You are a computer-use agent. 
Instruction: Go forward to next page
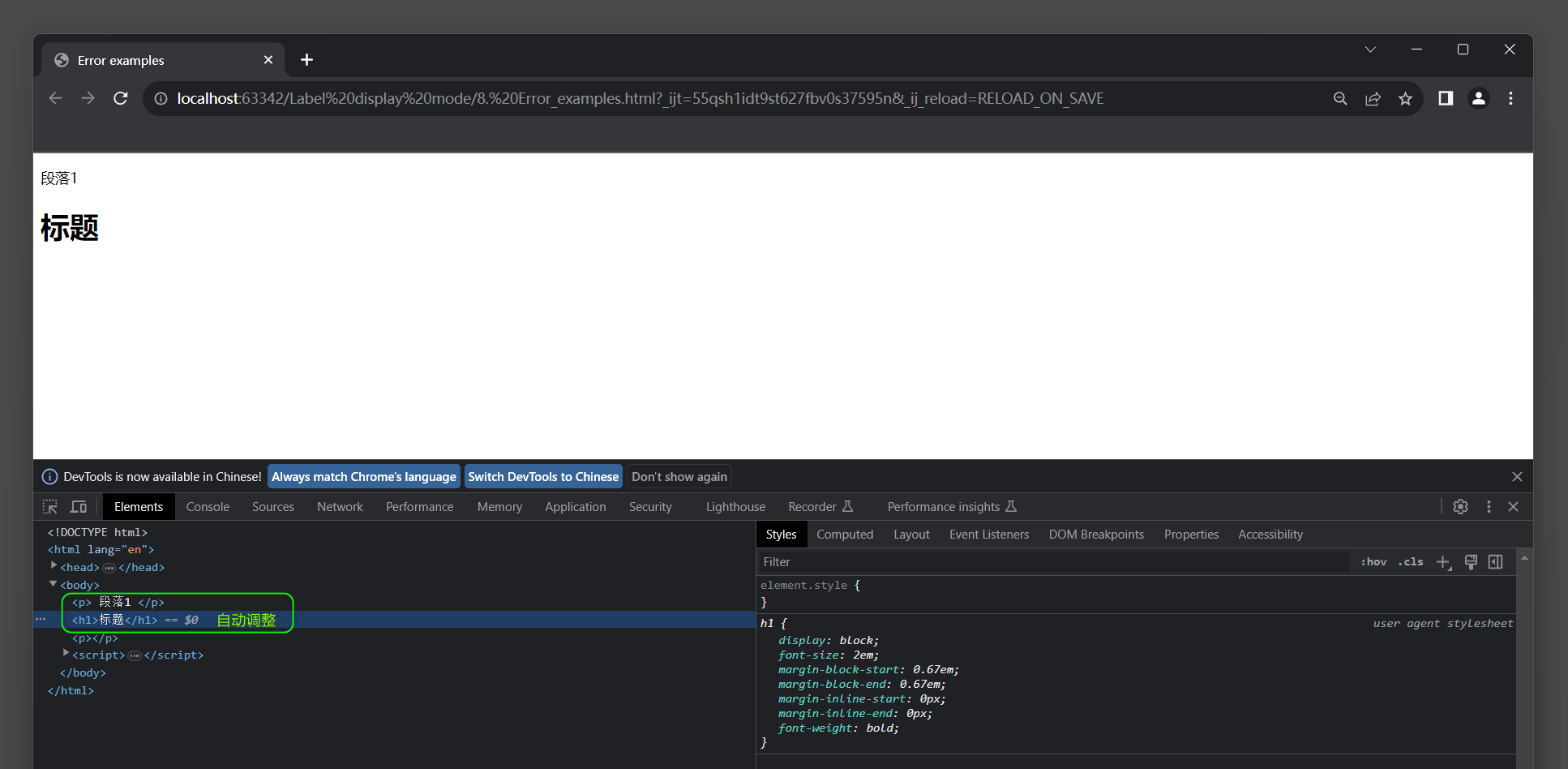click(x=88, y=98)
